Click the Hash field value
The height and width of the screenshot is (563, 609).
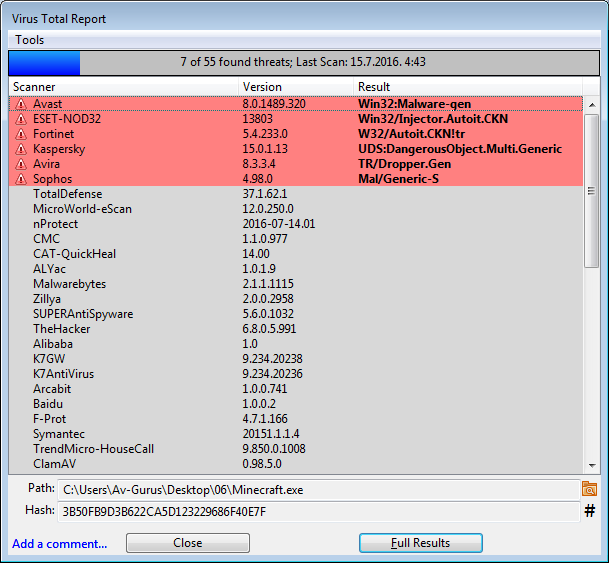click(x=318, y=512)
